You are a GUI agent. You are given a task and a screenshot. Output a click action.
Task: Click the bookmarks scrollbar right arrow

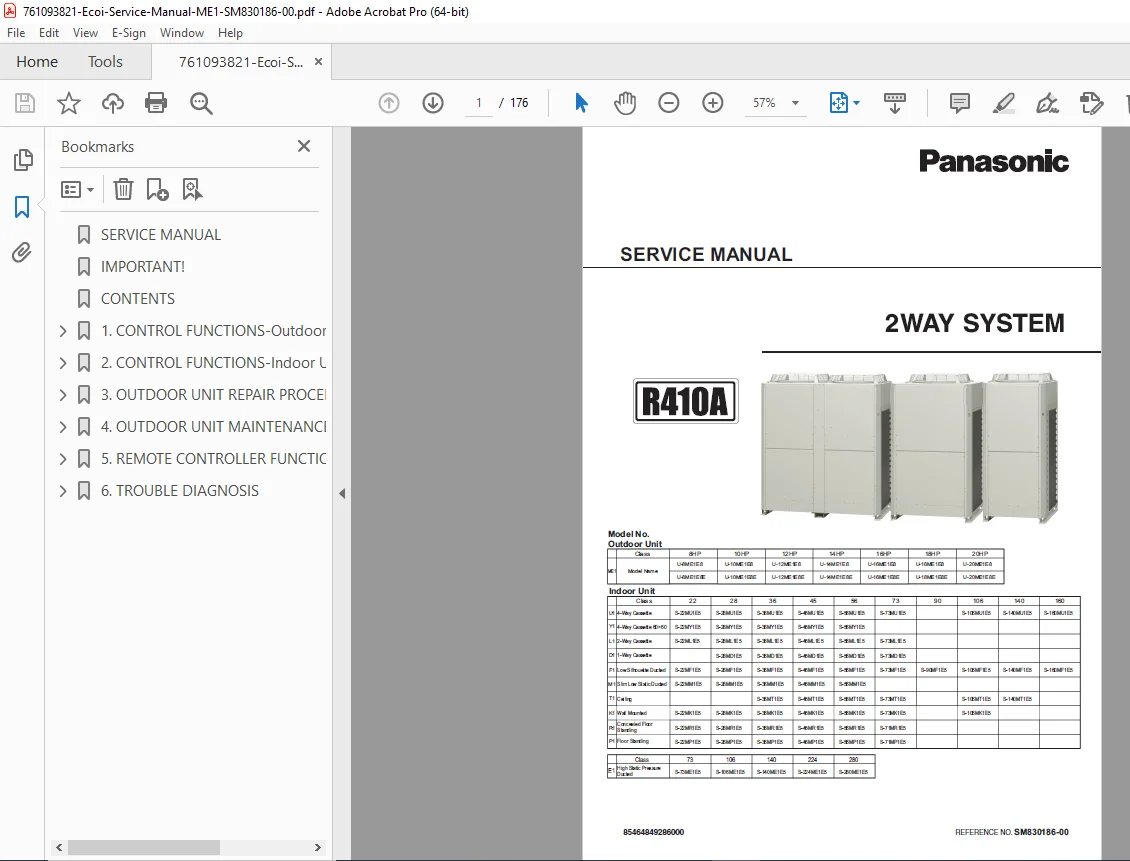pos(317,847)
